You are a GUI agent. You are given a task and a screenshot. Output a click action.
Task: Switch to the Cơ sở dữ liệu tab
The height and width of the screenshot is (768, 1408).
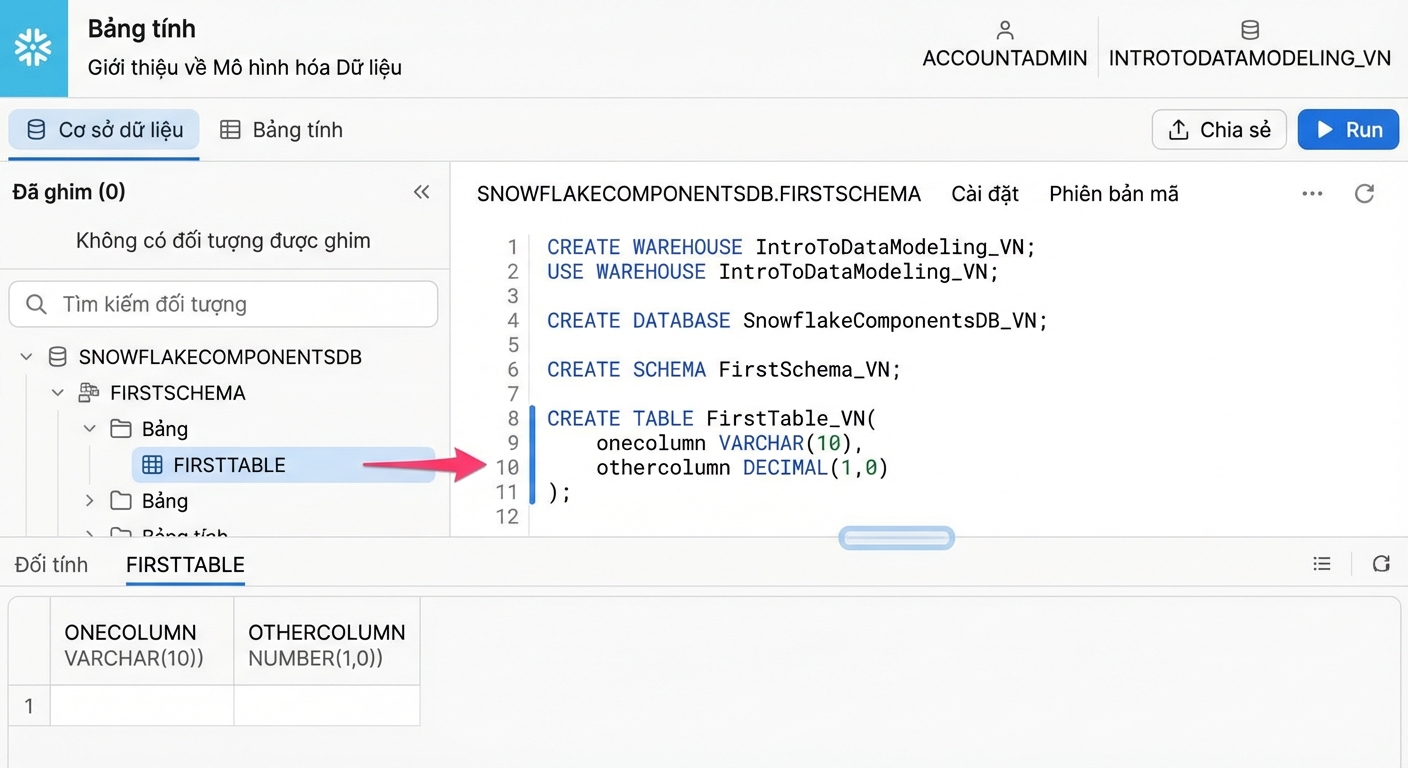click(x=104, y=130)
